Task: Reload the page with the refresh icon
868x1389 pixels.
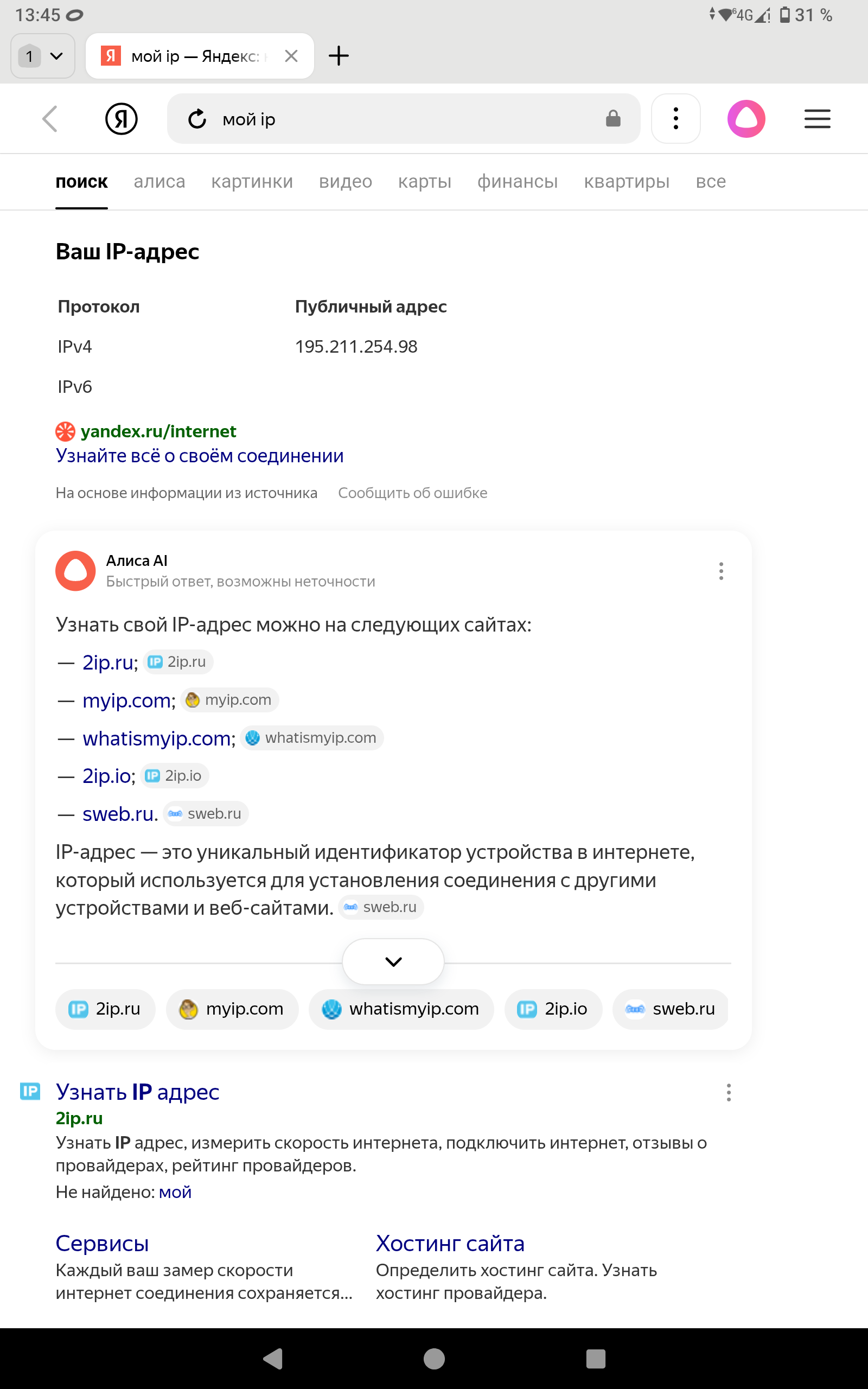Action: coord(197,119)
